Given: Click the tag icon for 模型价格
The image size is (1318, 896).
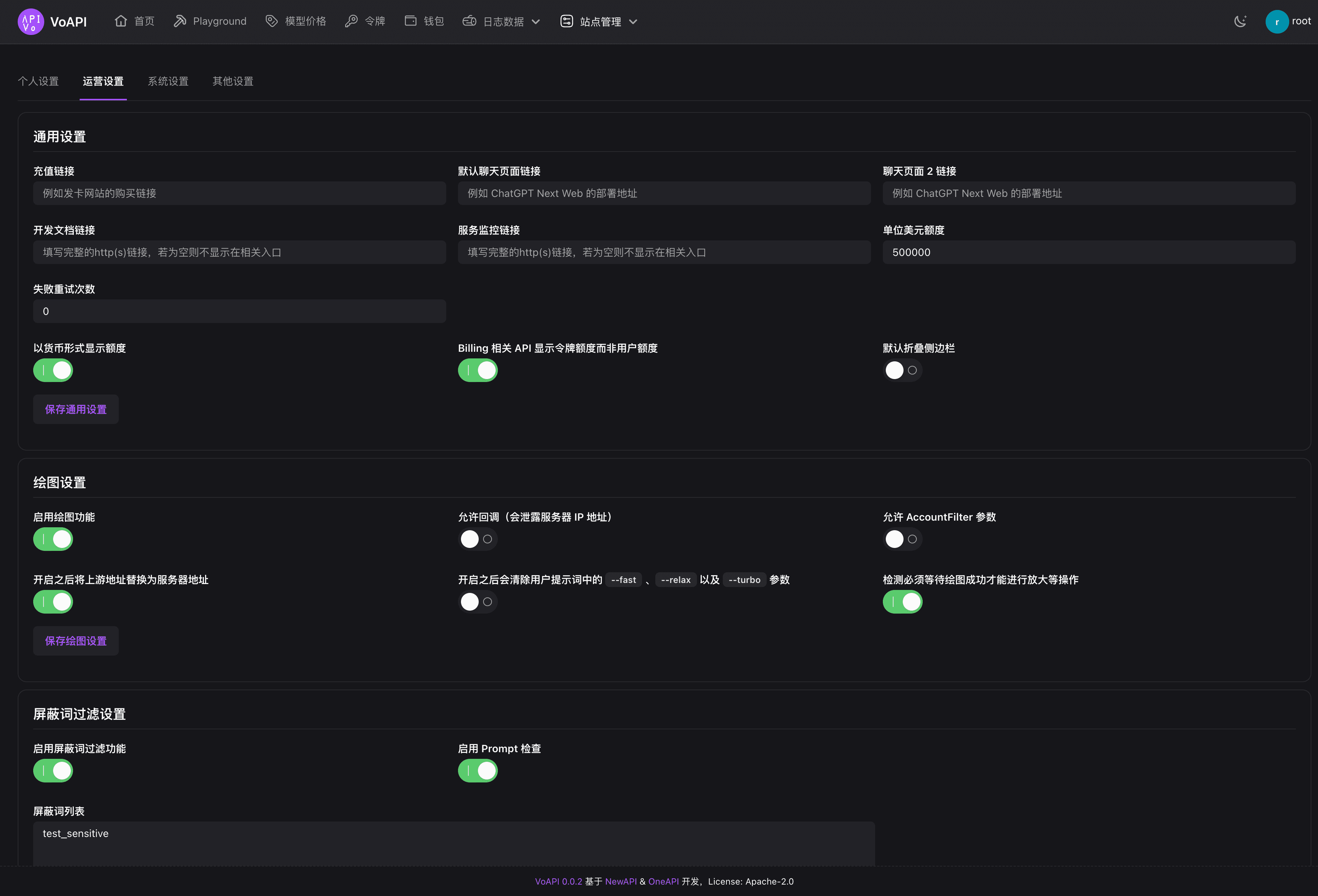Looking at the screenshot, I should coord(272,21).
